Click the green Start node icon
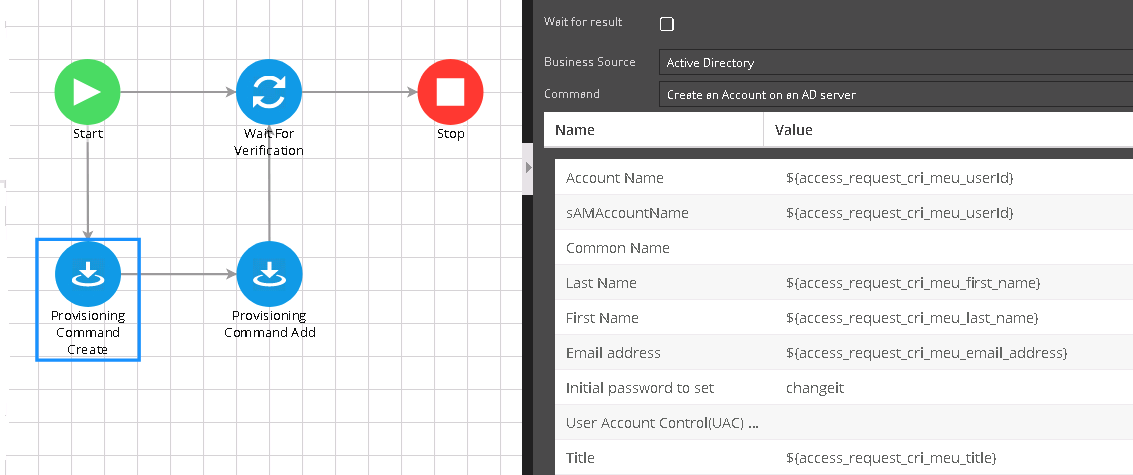This screenshot has width=1133, height=475. coord(87,92)
